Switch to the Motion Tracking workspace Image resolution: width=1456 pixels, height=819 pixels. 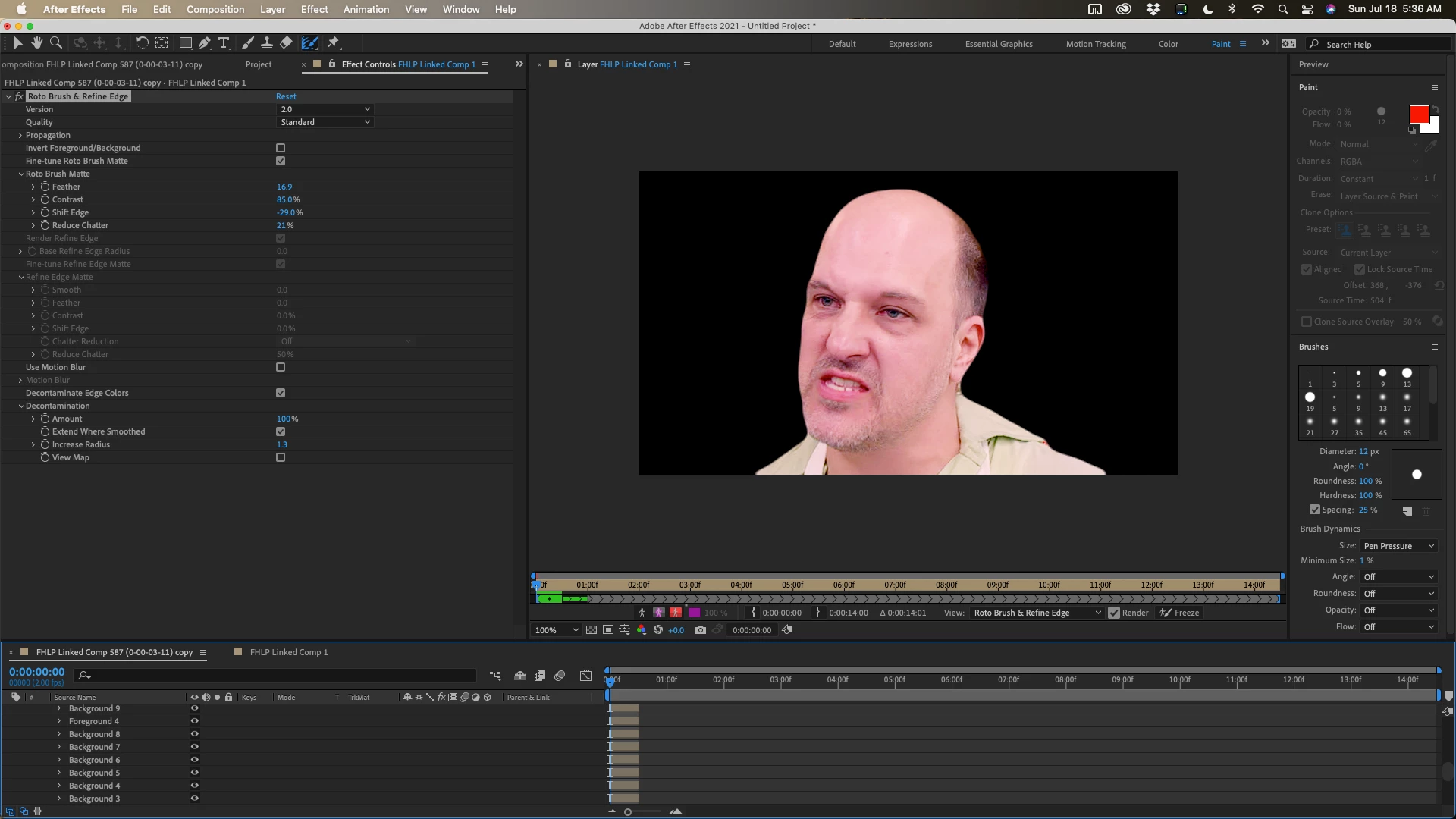(x=1095, y=44)
